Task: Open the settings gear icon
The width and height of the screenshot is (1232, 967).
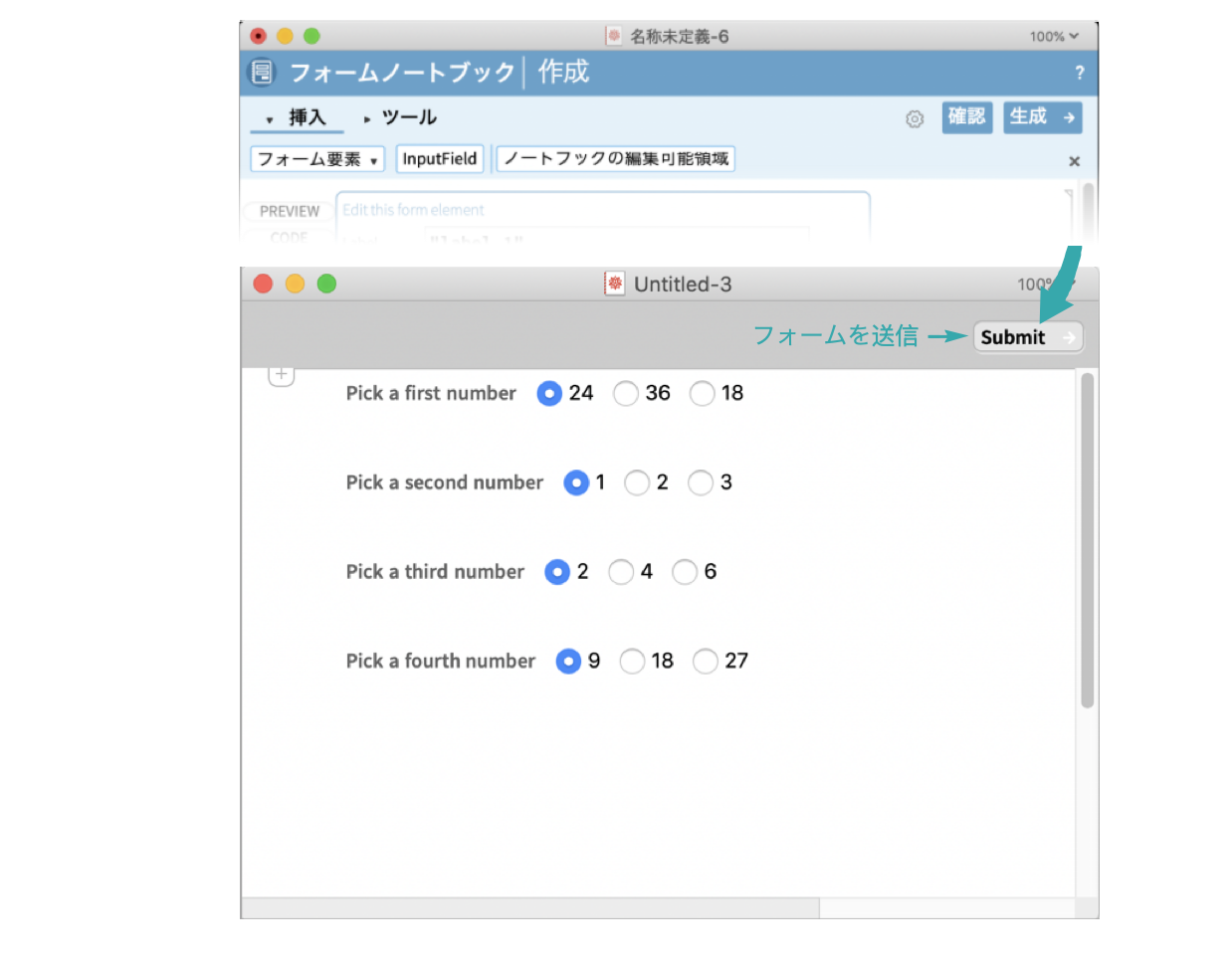Action: 915,119
